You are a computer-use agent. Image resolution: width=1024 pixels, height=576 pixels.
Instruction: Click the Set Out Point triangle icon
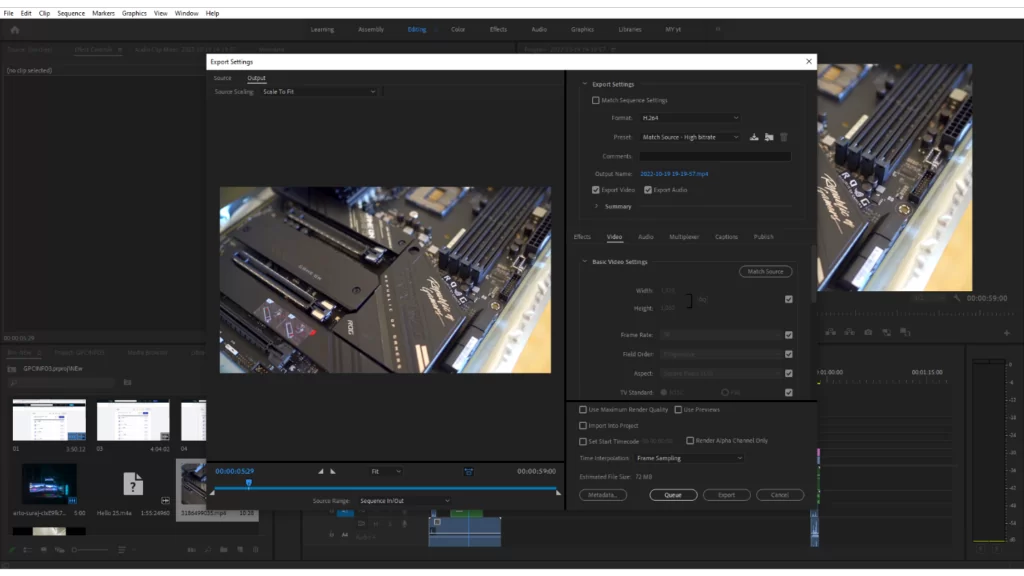tap(332, 472)
